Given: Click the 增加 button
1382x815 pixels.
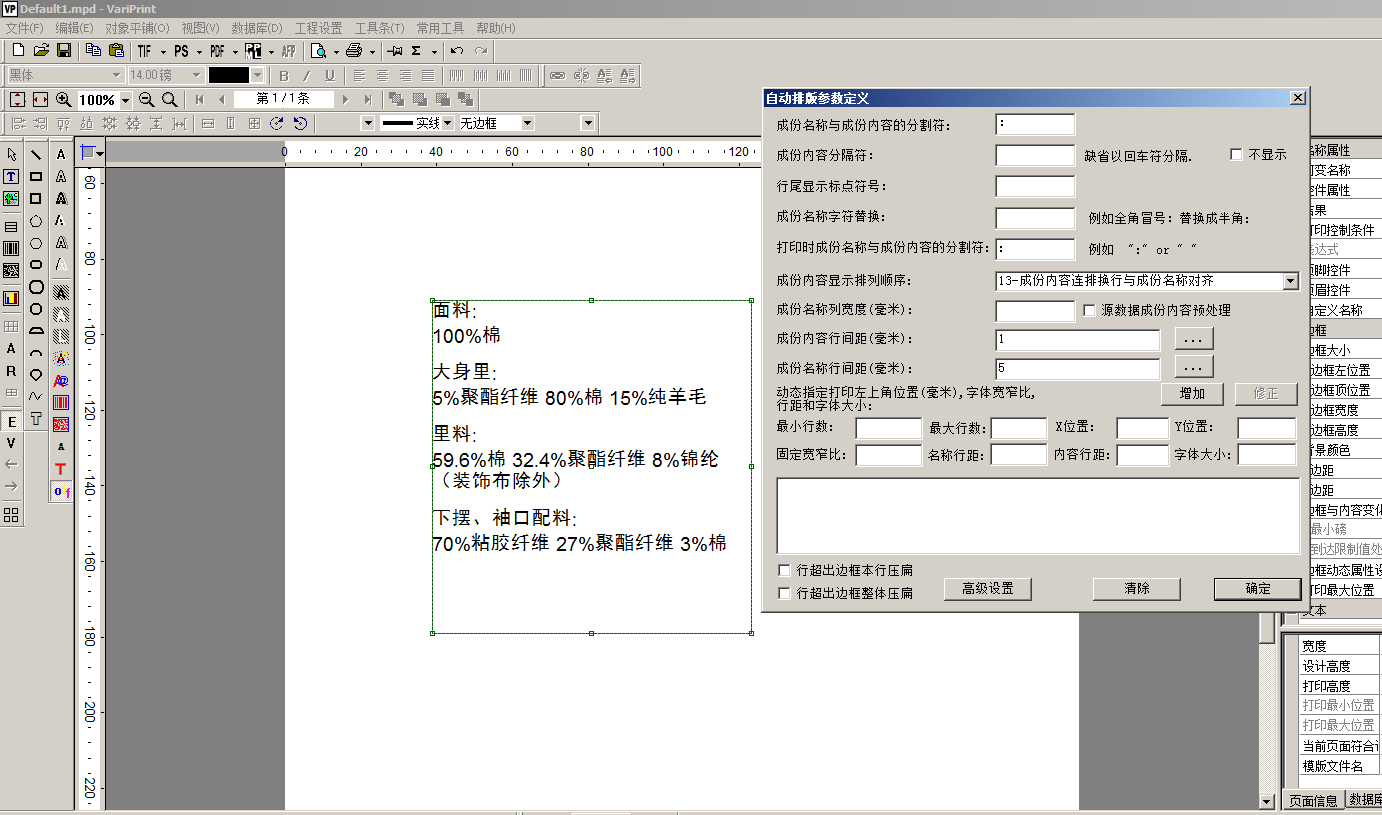Looking at the screenshot, I should click(1192, 394).
